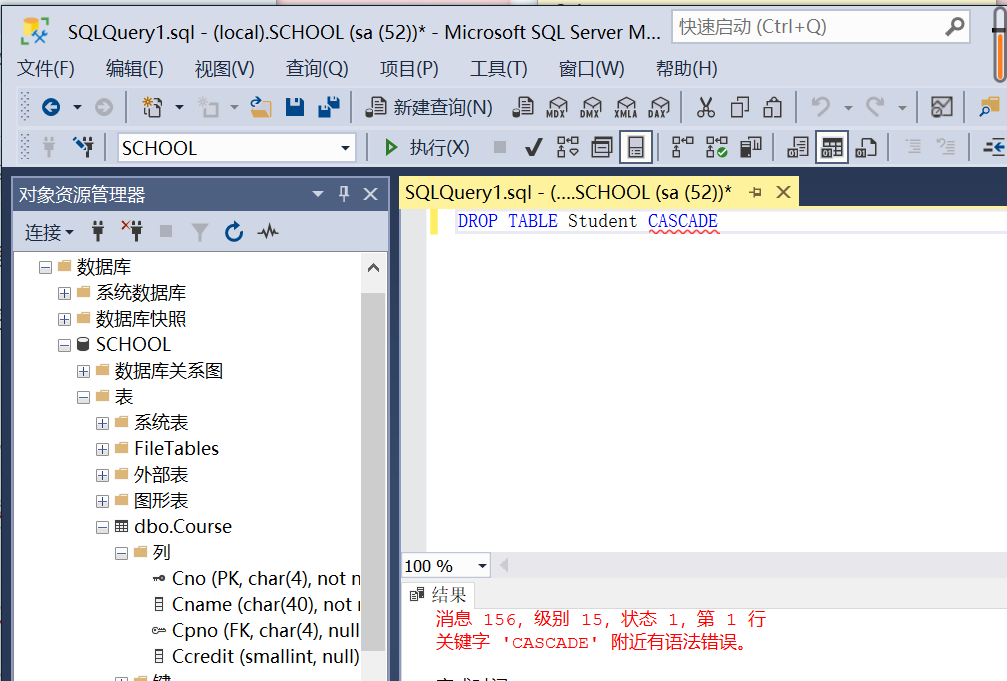This screenshot has width=1007, height=681.
Task: Click the Undo arrow icon
Action: point(821,107)
